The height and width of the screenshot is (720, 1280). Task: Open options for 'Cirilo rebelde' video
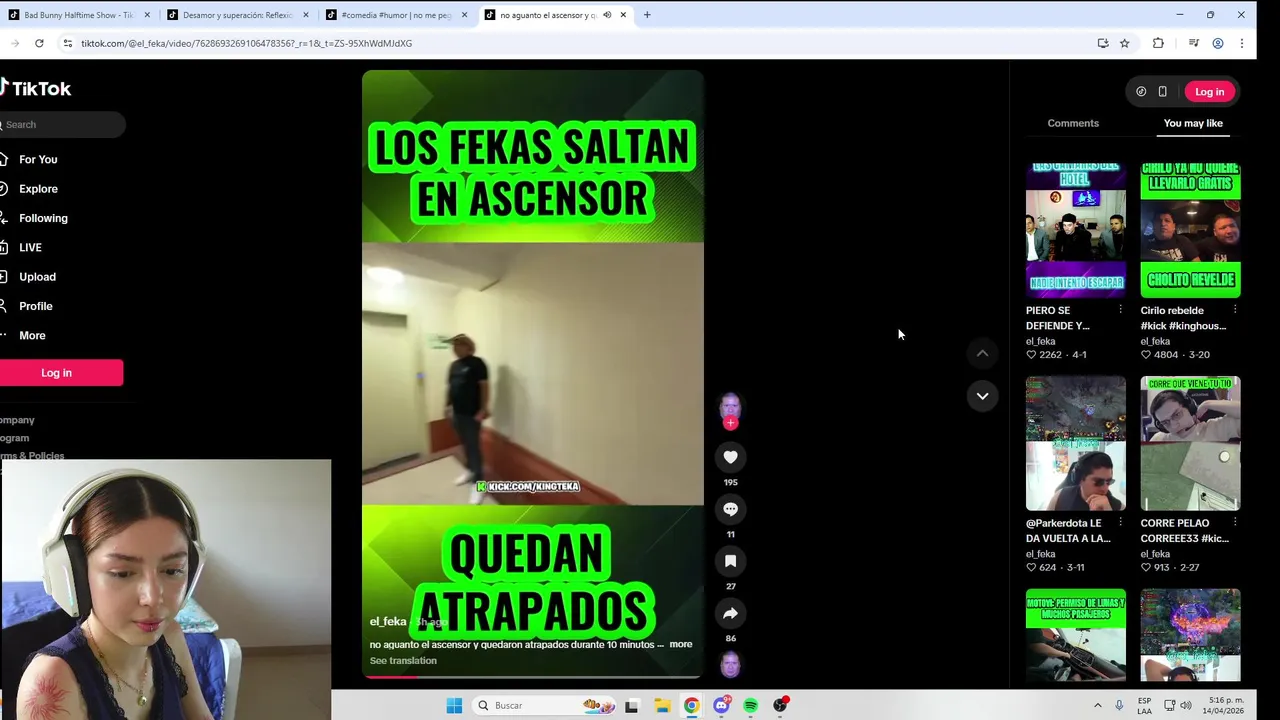[1235, 310]
